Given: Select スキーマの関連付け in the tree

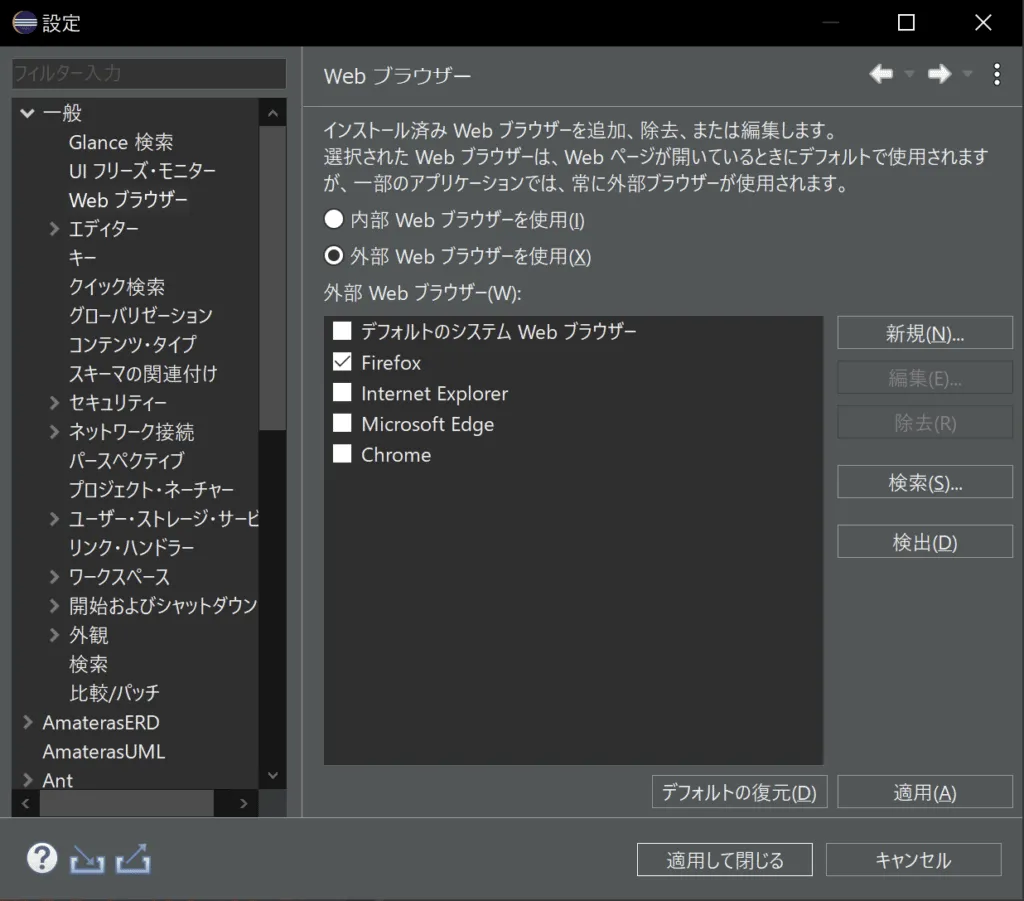Looking at the screenshot, I should pyautogui.click(x=143, y=374).
